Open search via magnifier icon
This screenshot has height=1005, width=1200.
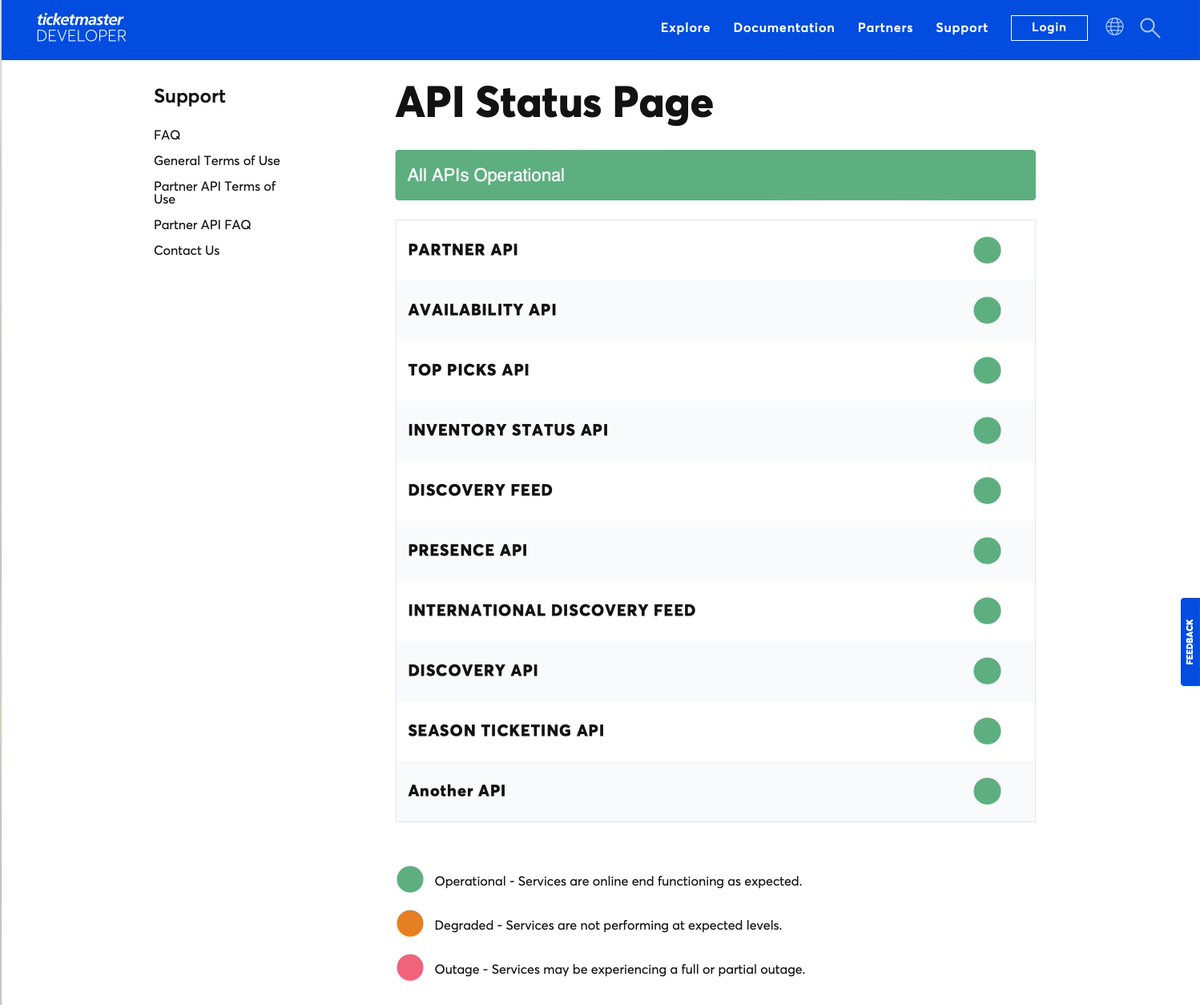(x=1150, y=28)
